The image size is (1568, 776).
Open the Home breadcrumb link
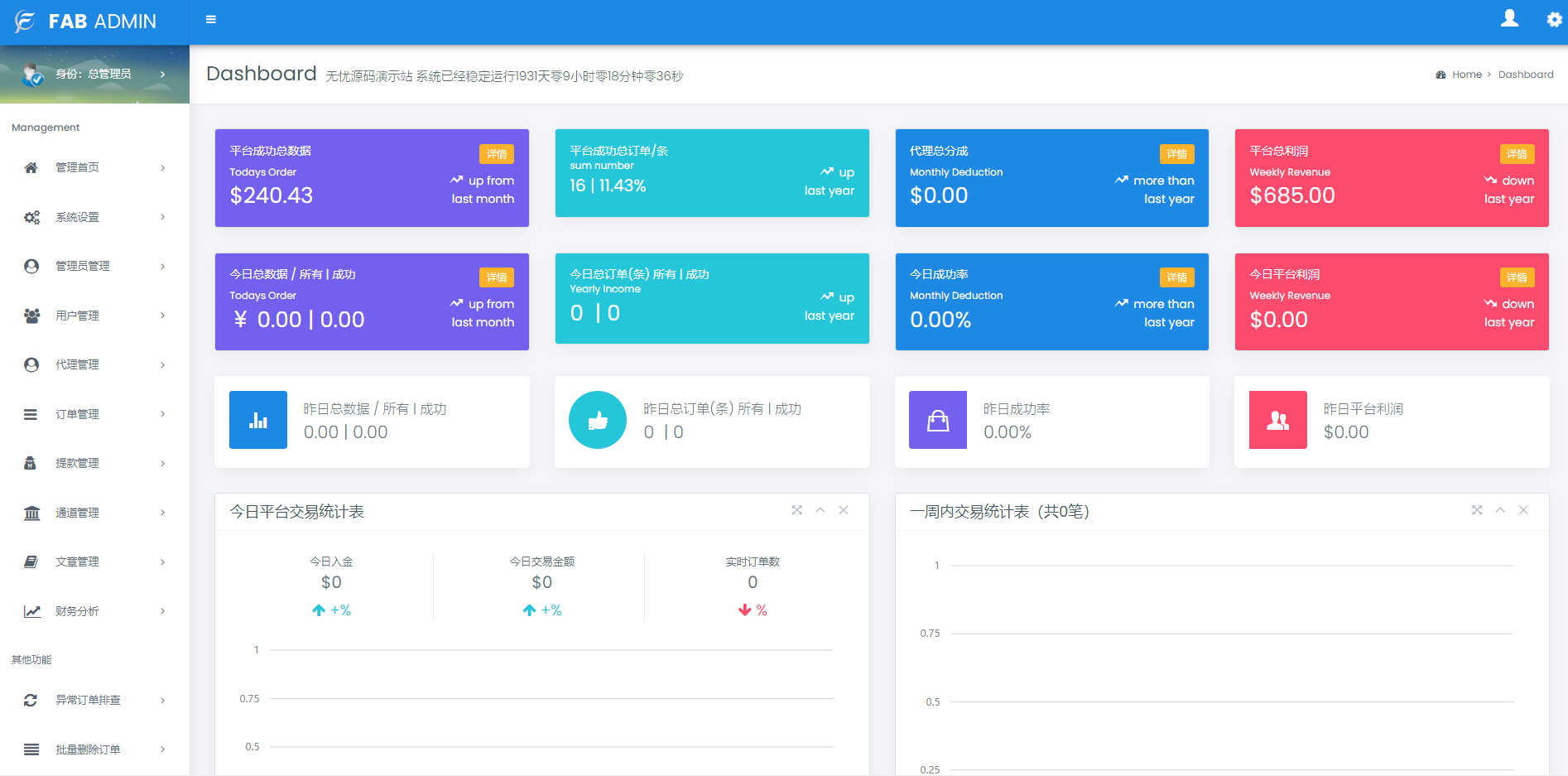[1466, 75]
